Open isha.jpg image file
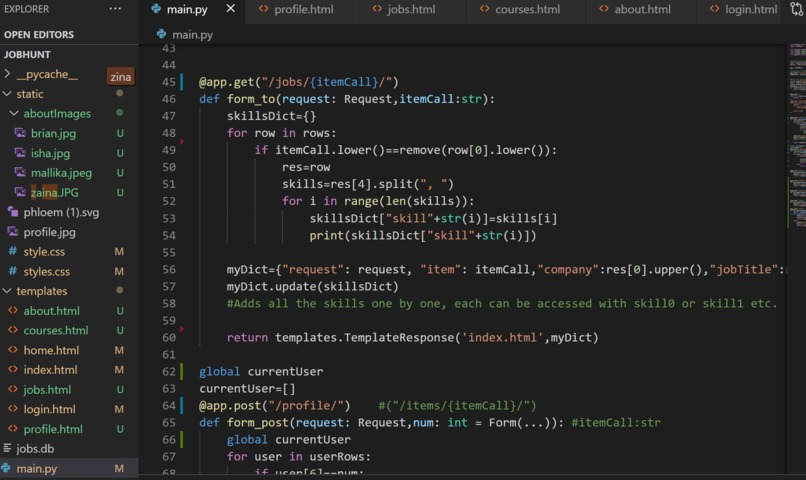 coord(50,153)
